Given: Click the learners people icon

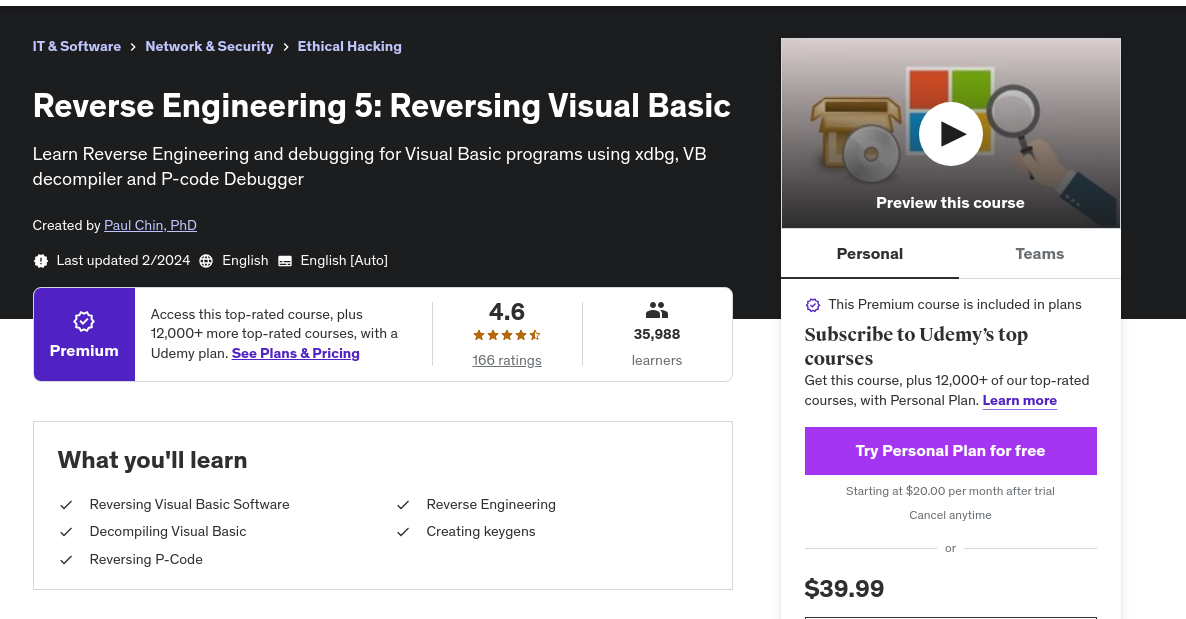Looking at the screenshot, I should 657,310.
